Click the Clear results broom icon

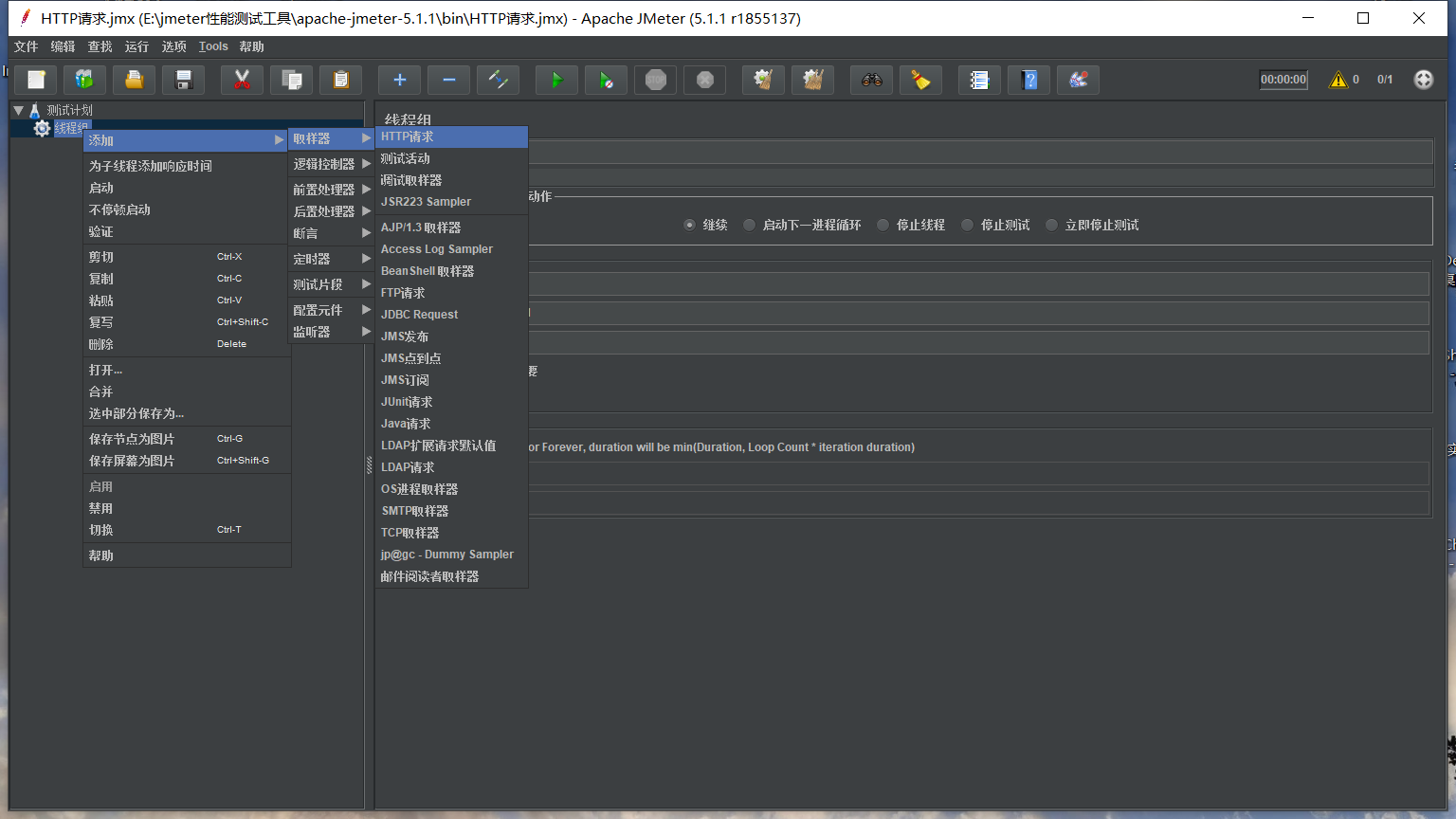pyautogui.click(x=764, y=80)
